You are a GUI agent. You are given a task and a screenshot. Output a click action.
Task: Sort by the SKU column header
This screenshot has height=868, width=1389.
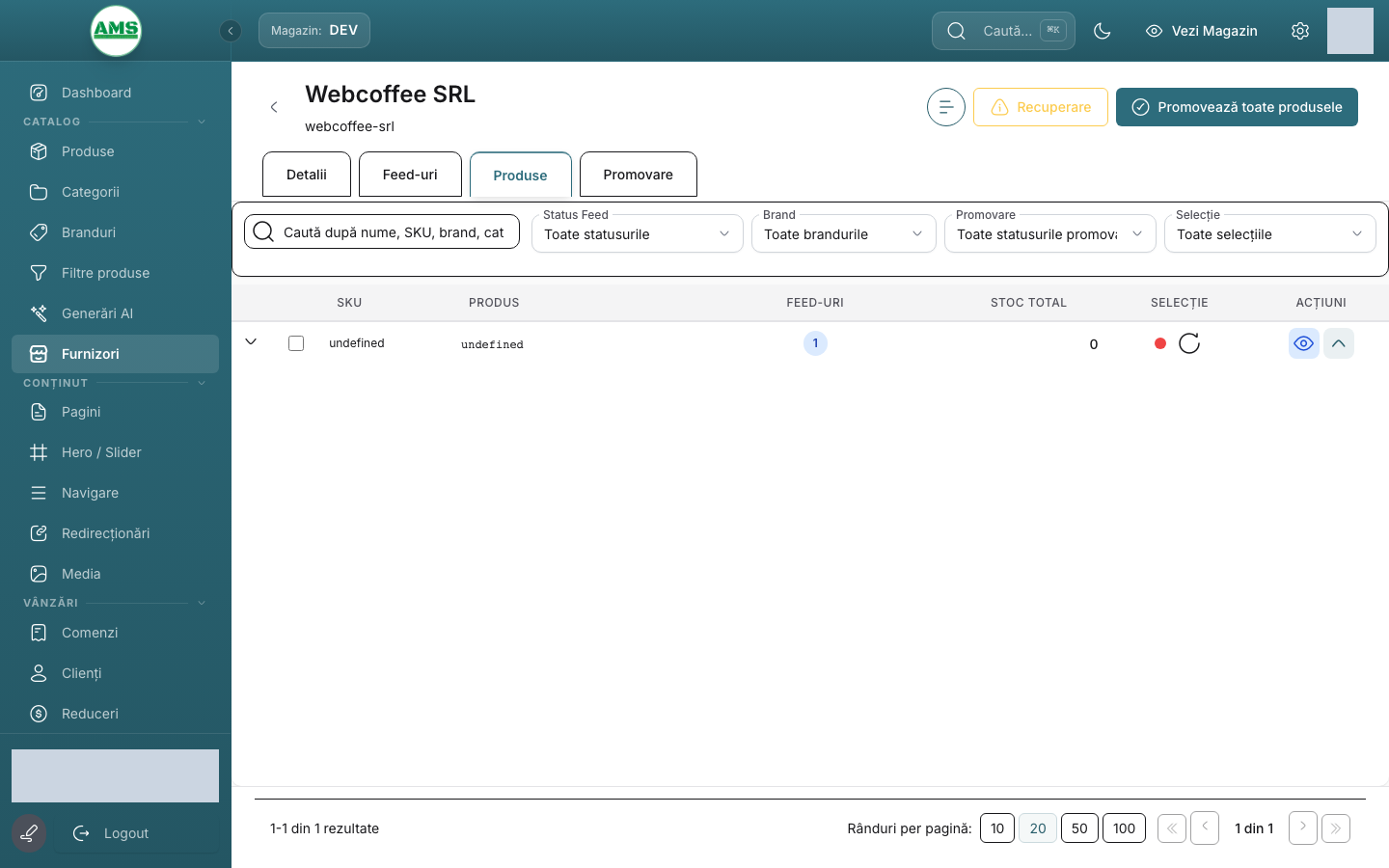coord(349,303)
